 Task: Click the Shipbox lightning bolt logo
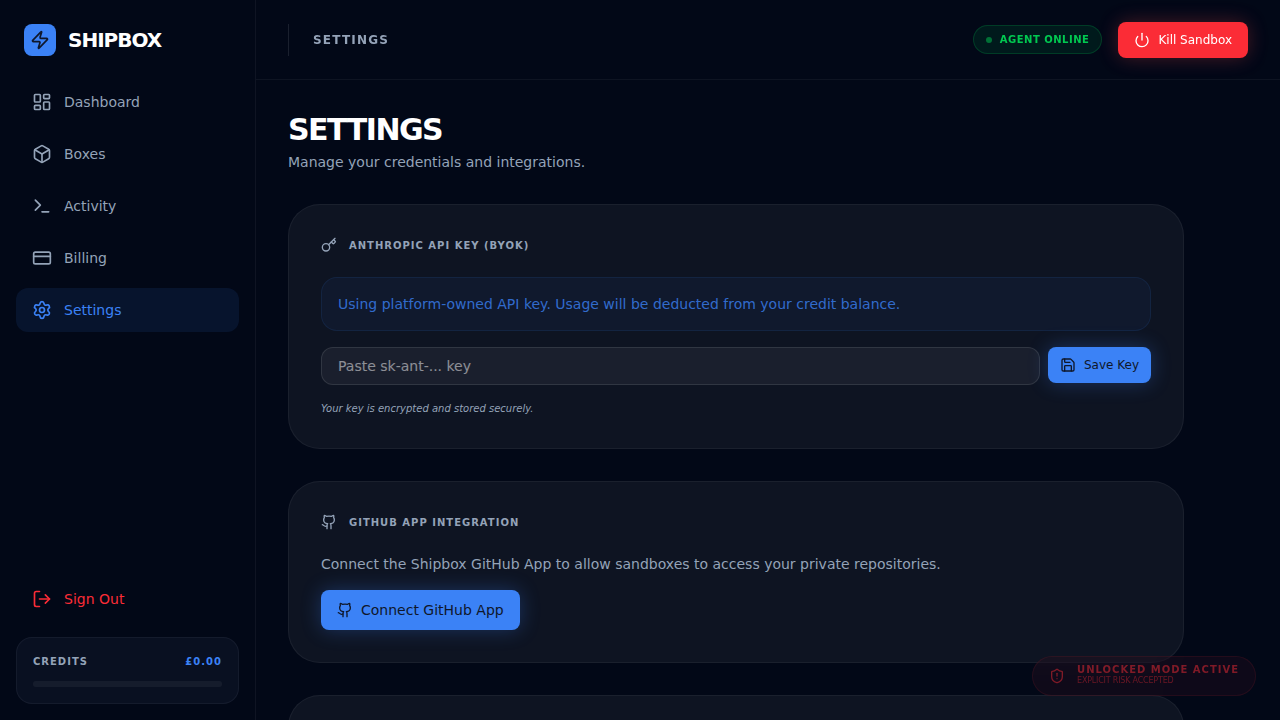pos(40,40)
